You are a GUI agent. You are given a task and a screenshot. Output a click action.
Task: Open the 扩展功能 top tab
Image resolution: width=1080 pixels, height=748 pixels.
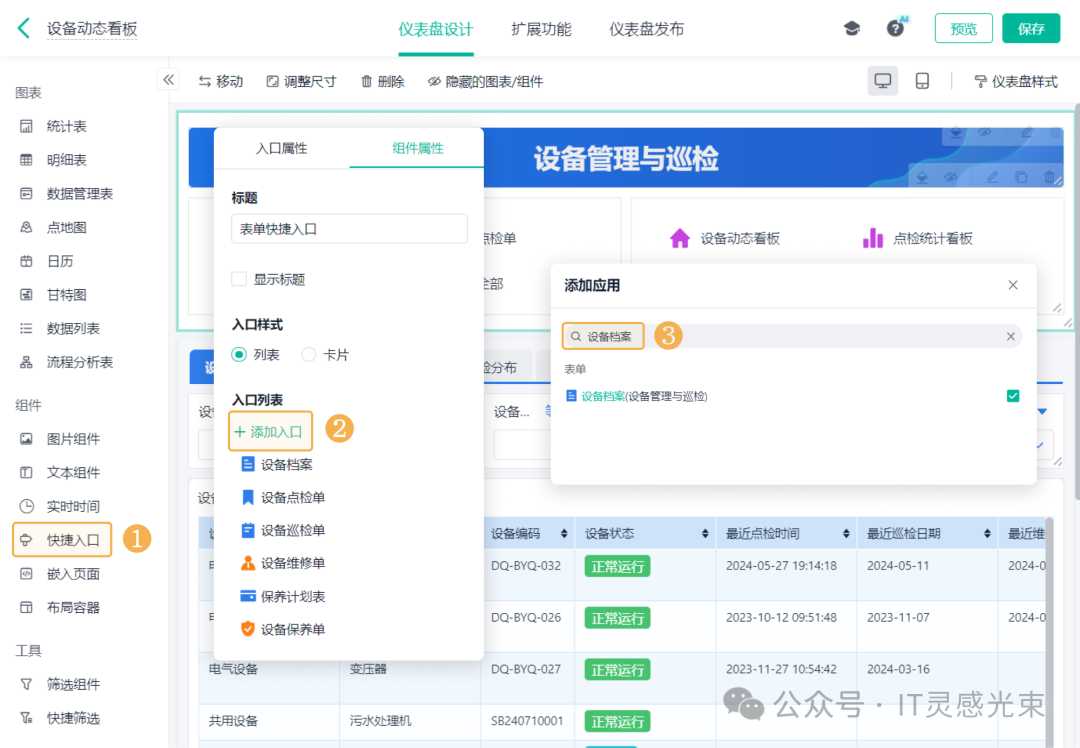click(x=541, y=29)
